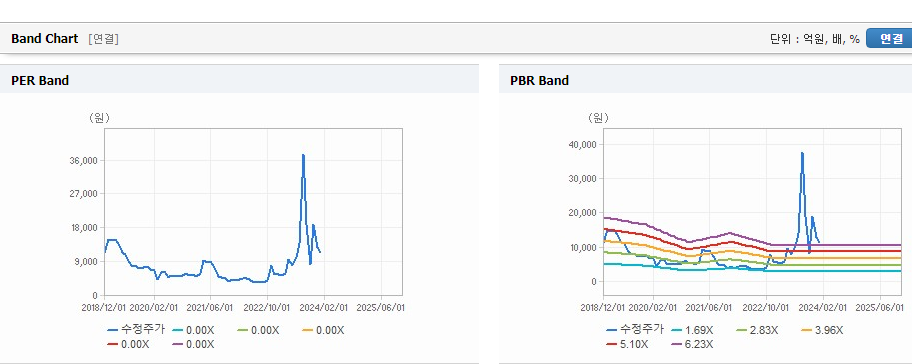Click the price peak in PBR Band chart
This screenshot has width=912, height=364.
pyautogui.click(x=802, y=153)
